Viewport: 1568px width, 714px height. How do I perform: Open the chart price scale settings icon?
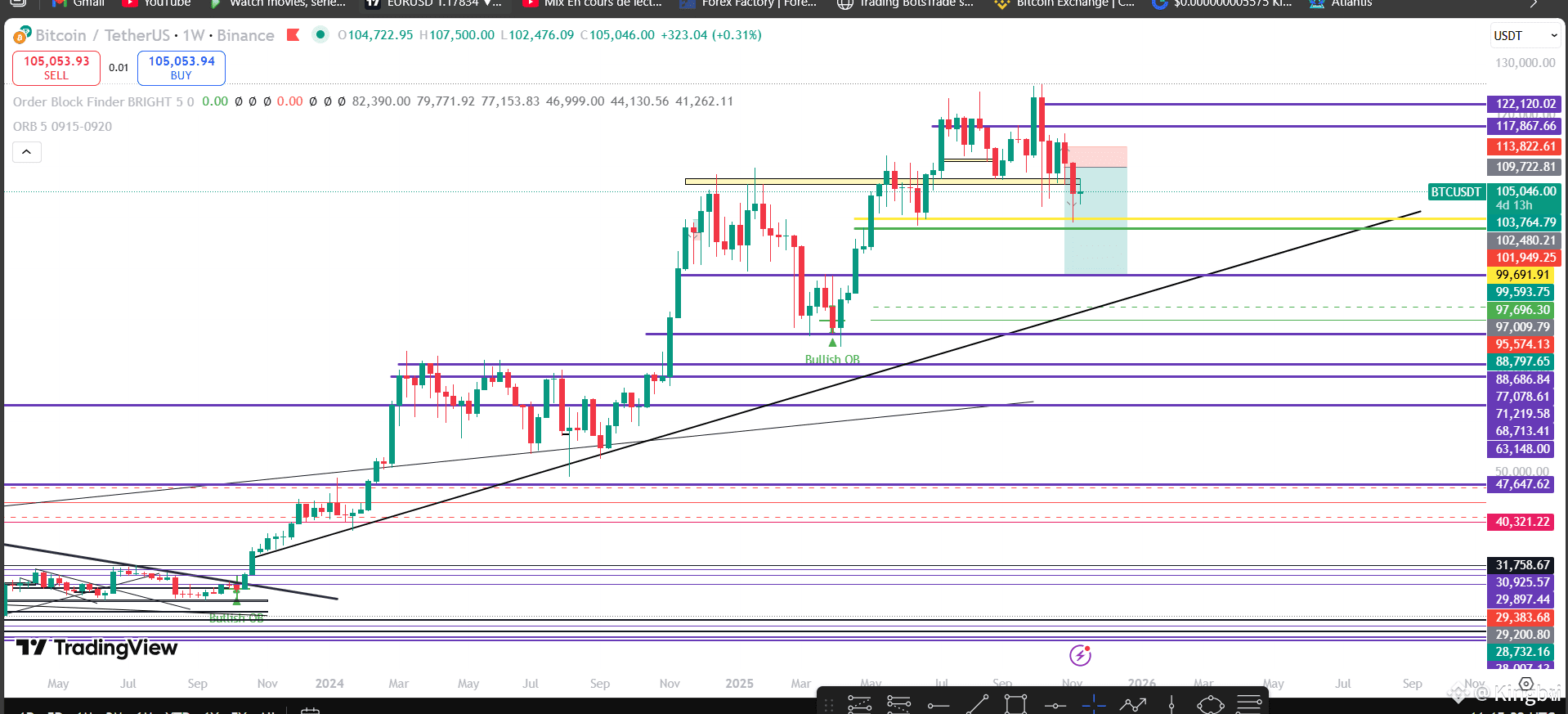(1525, 684)
